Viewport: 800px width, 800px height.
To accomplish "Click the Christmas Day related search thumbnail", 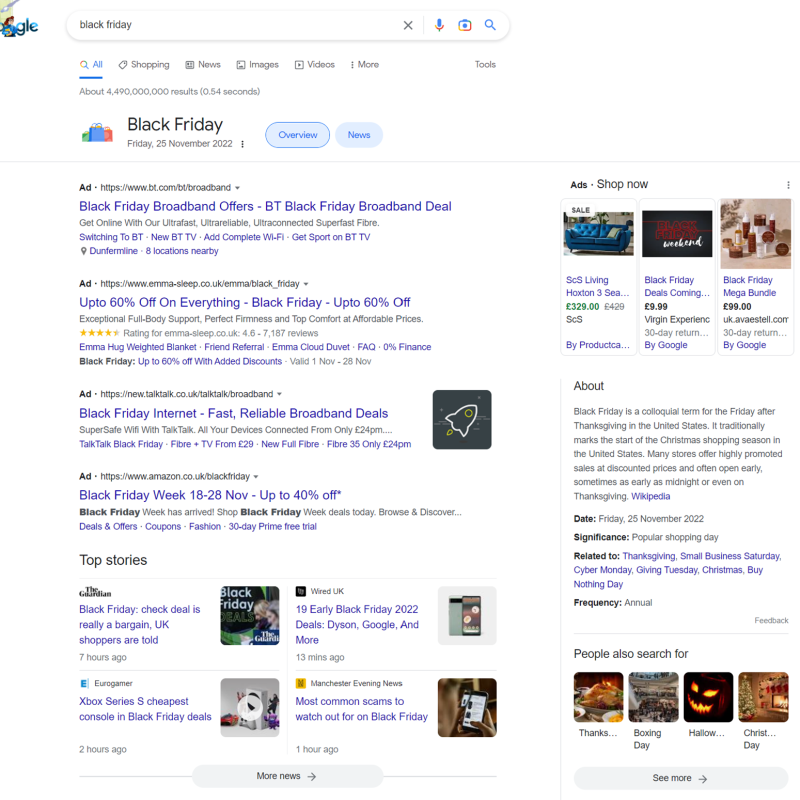I will click(763, 697).
